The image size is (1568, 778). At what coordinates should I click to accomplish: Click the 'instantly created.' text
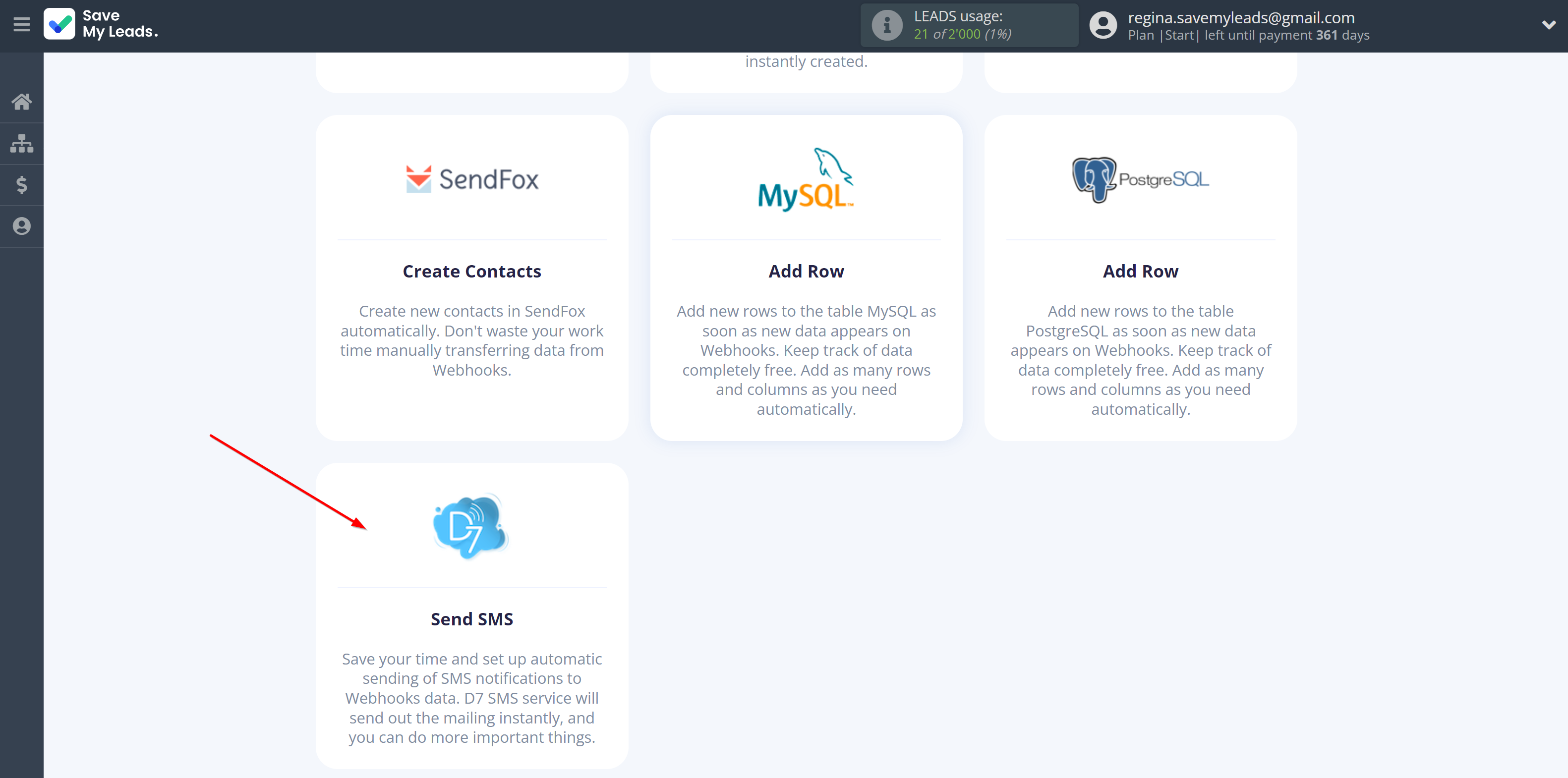click(806, 61)
